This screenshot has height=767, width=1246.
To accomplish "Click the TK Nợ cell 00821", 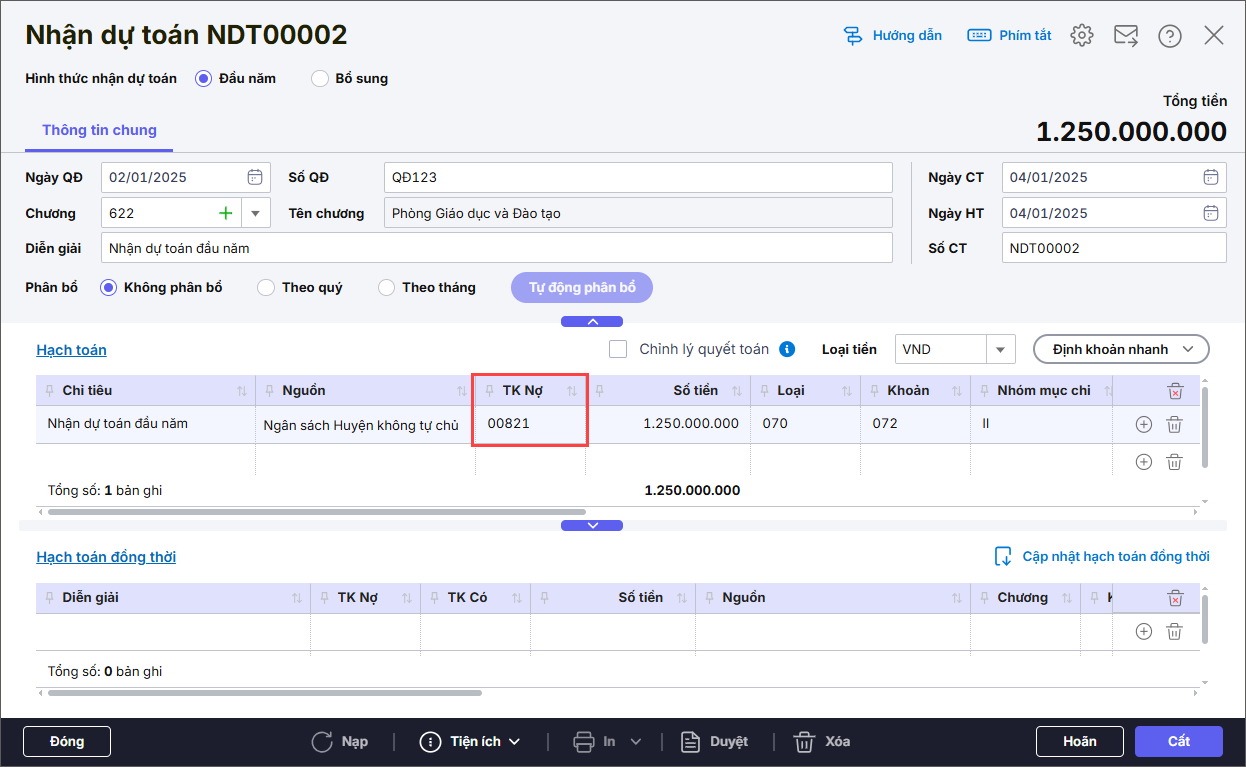I will pyautogui.click(x=529, y=424).
